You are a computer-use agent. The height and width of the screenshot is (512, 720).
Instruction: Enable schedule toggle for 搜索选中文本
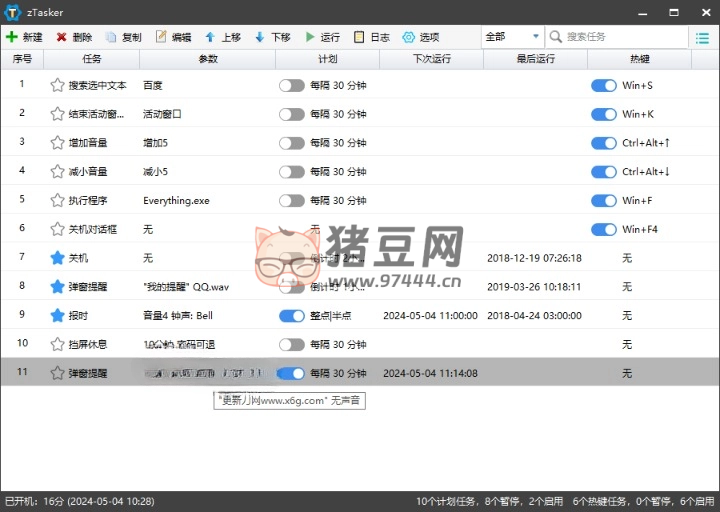(292, 85)
